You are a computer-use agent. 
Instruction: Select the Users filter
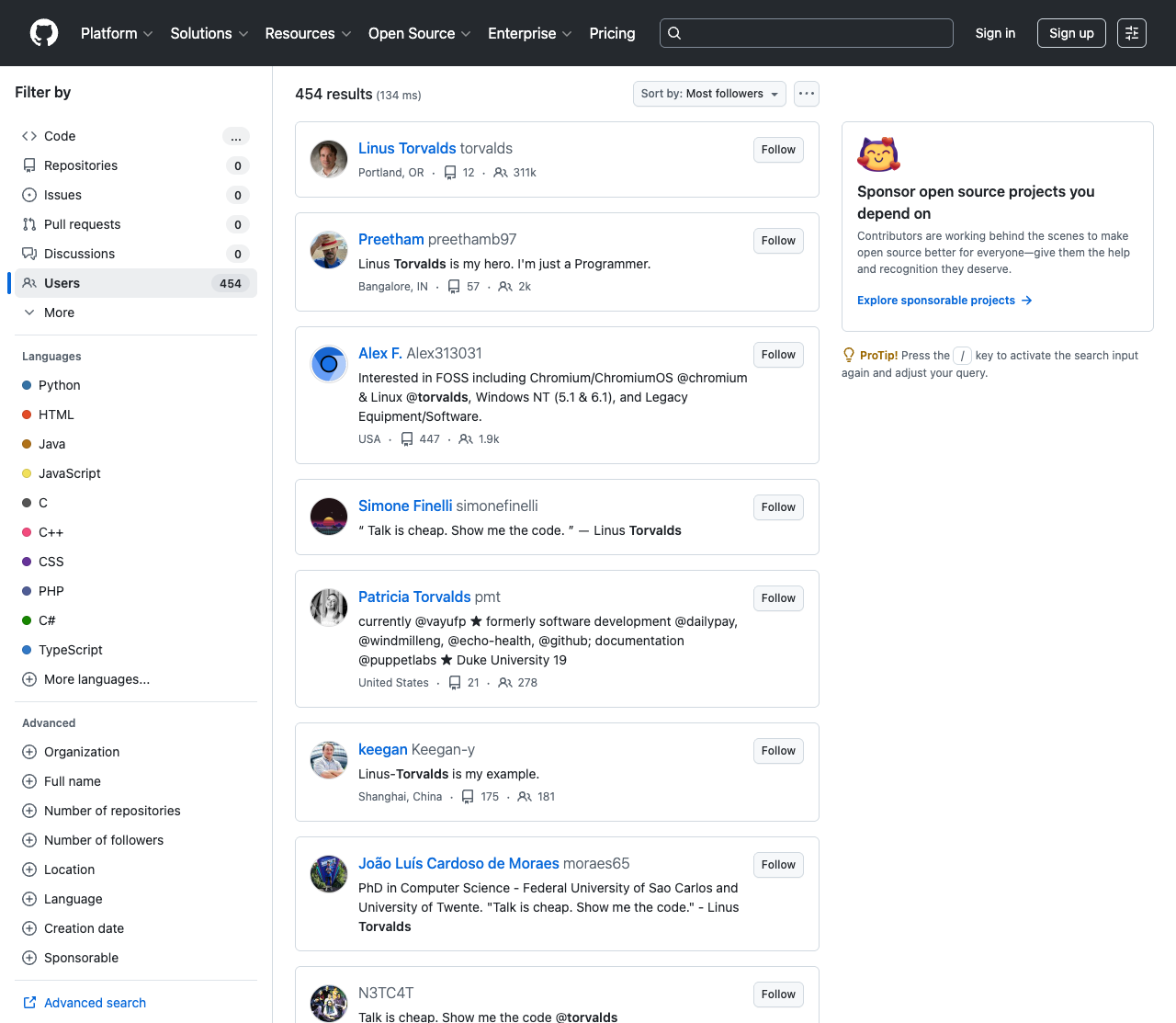(136, 283)
